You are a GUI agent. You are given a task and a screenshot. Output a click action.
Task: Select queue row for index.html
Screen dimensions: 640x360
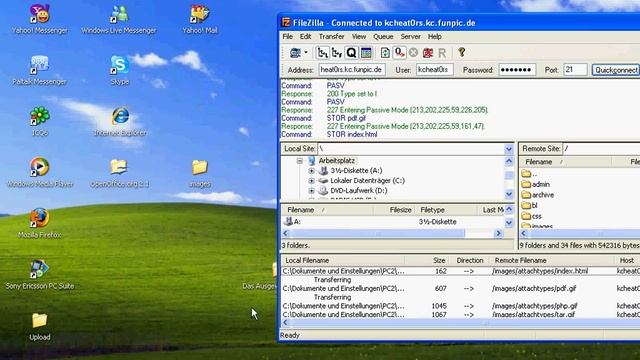[x=460, y=271]
